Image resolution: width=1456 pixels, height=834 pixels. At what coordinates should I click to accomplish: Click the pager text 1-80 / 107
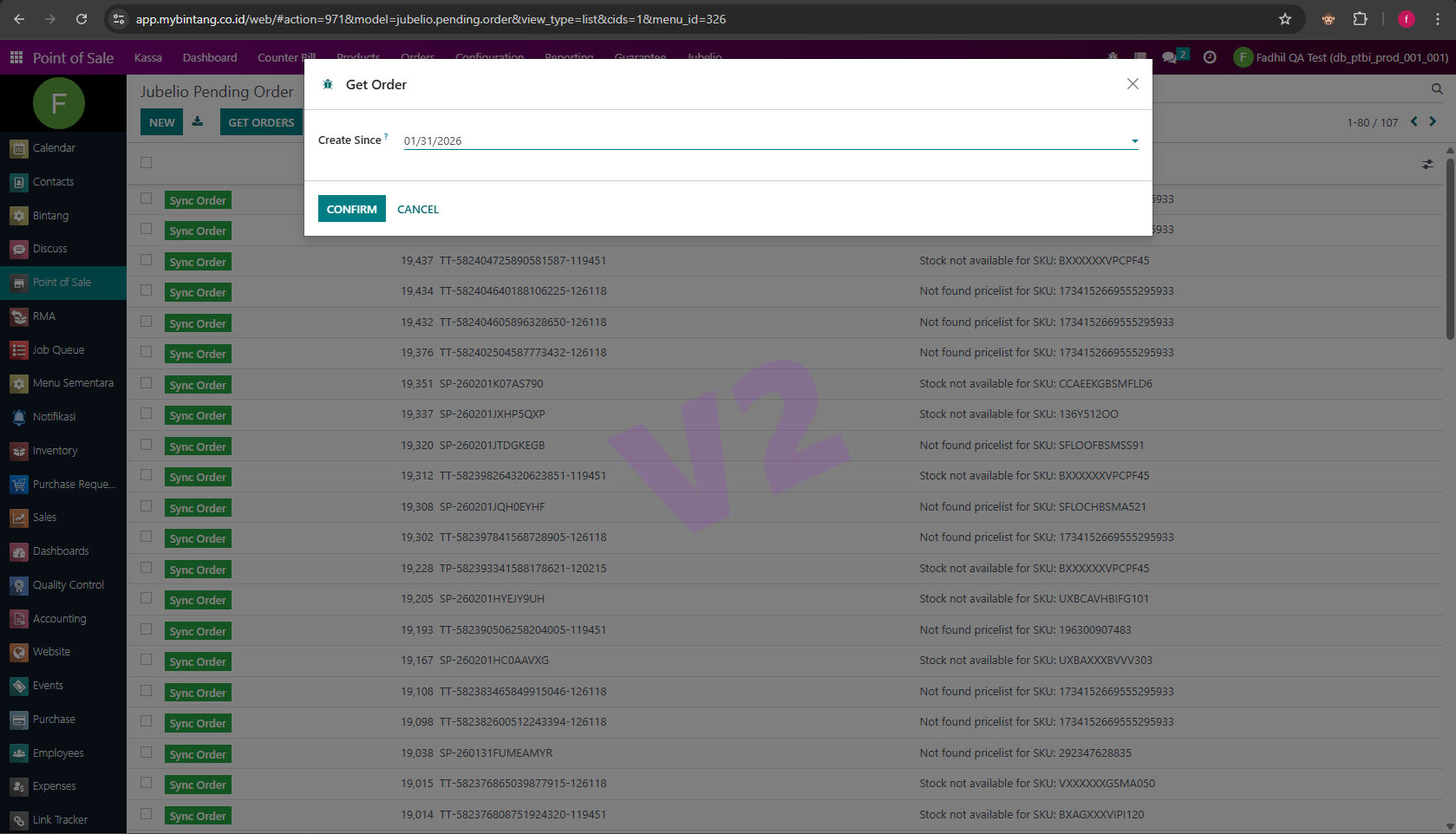point(1372,122)
